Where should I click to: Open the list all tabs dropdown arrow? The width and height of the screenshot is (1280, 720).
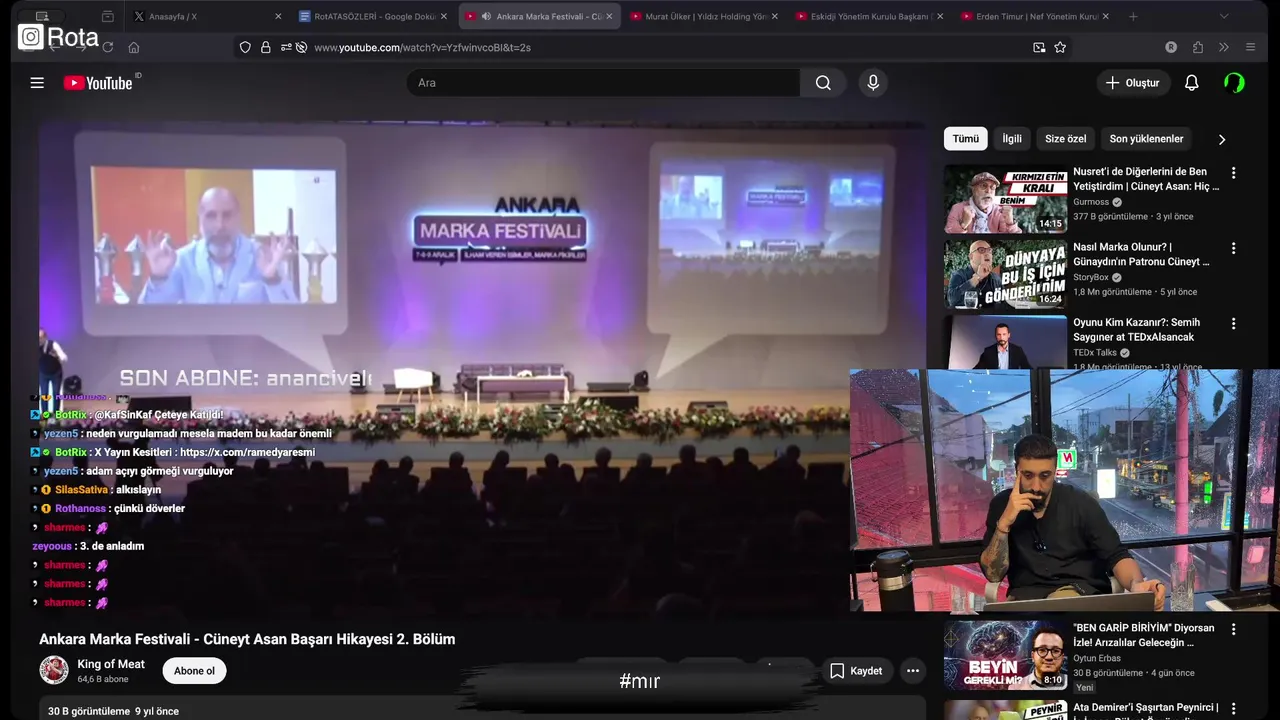tap(1224, 17)
